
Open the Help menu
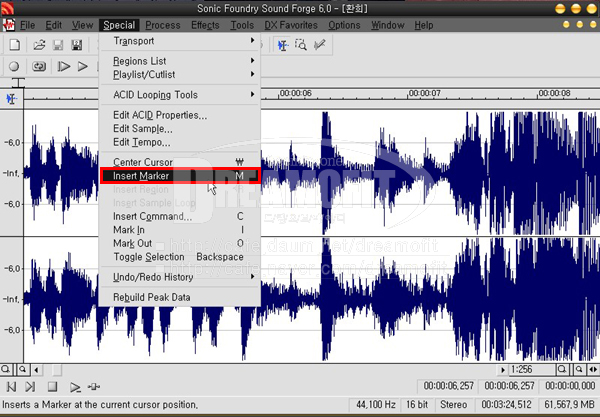click(424, 25)
